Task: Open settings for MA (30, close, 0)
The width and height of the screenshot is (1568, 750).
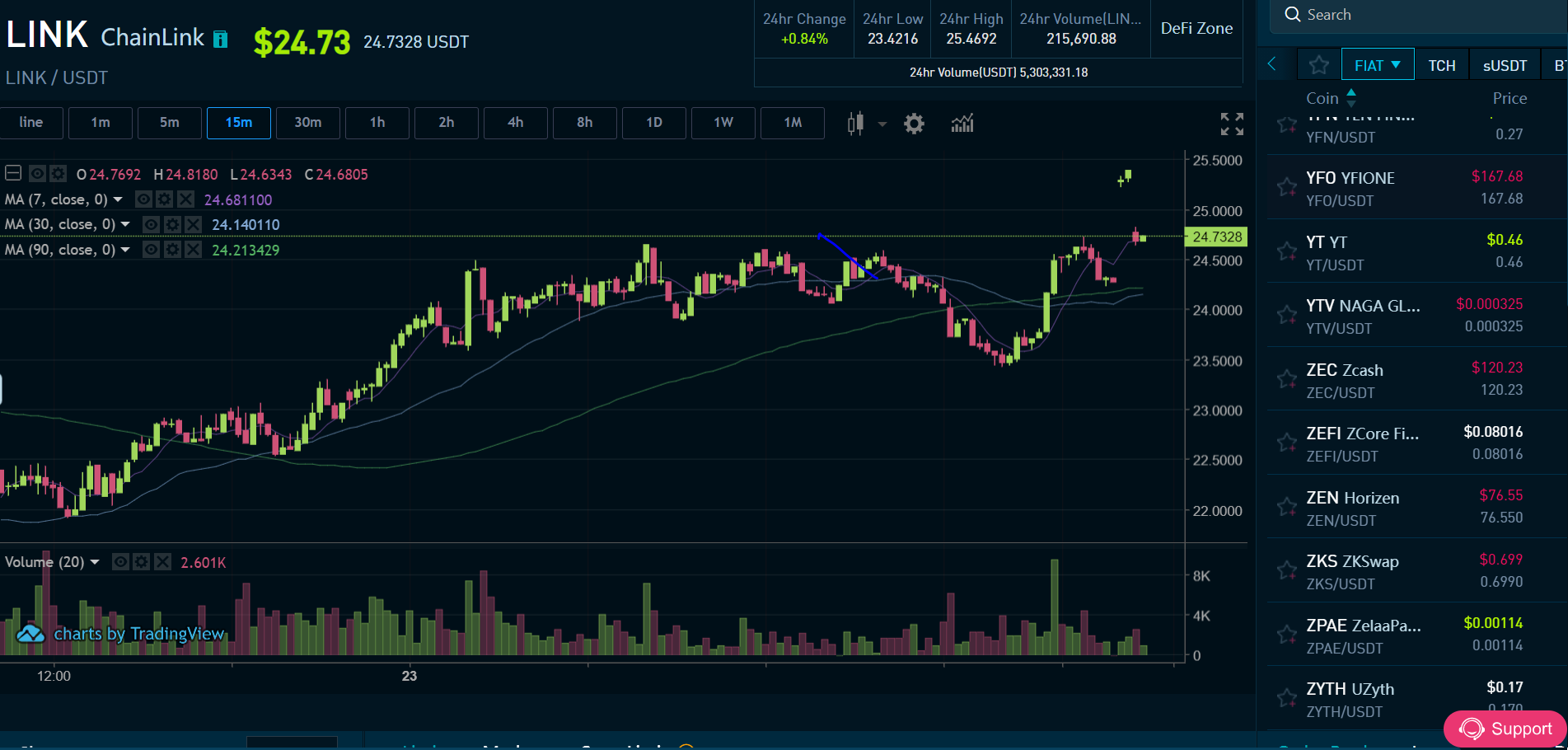Action: pyautogui.click(x=172, y=224)
